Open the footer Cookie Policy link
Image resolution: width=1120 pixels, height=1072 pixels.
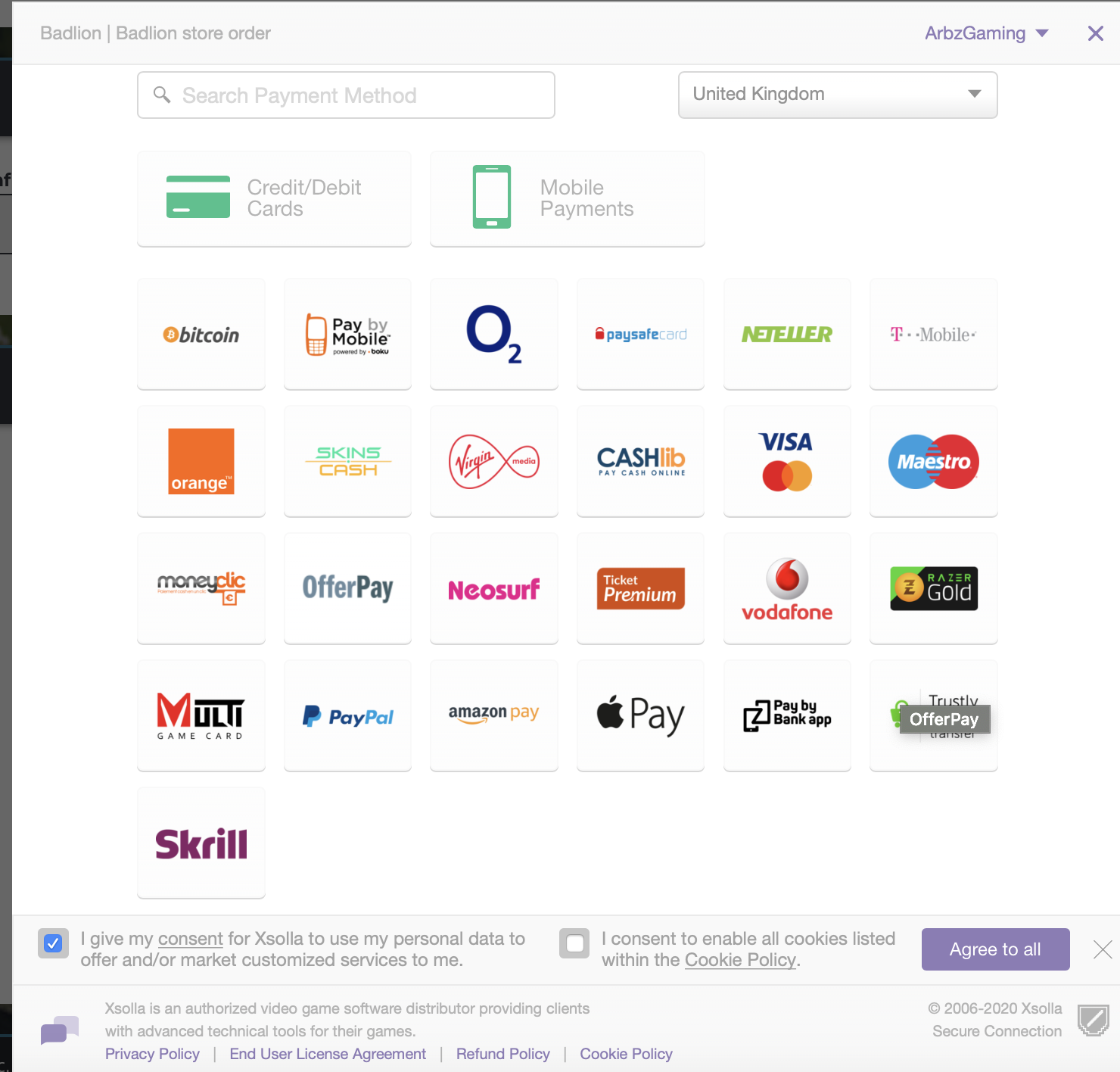[626, 1054]
